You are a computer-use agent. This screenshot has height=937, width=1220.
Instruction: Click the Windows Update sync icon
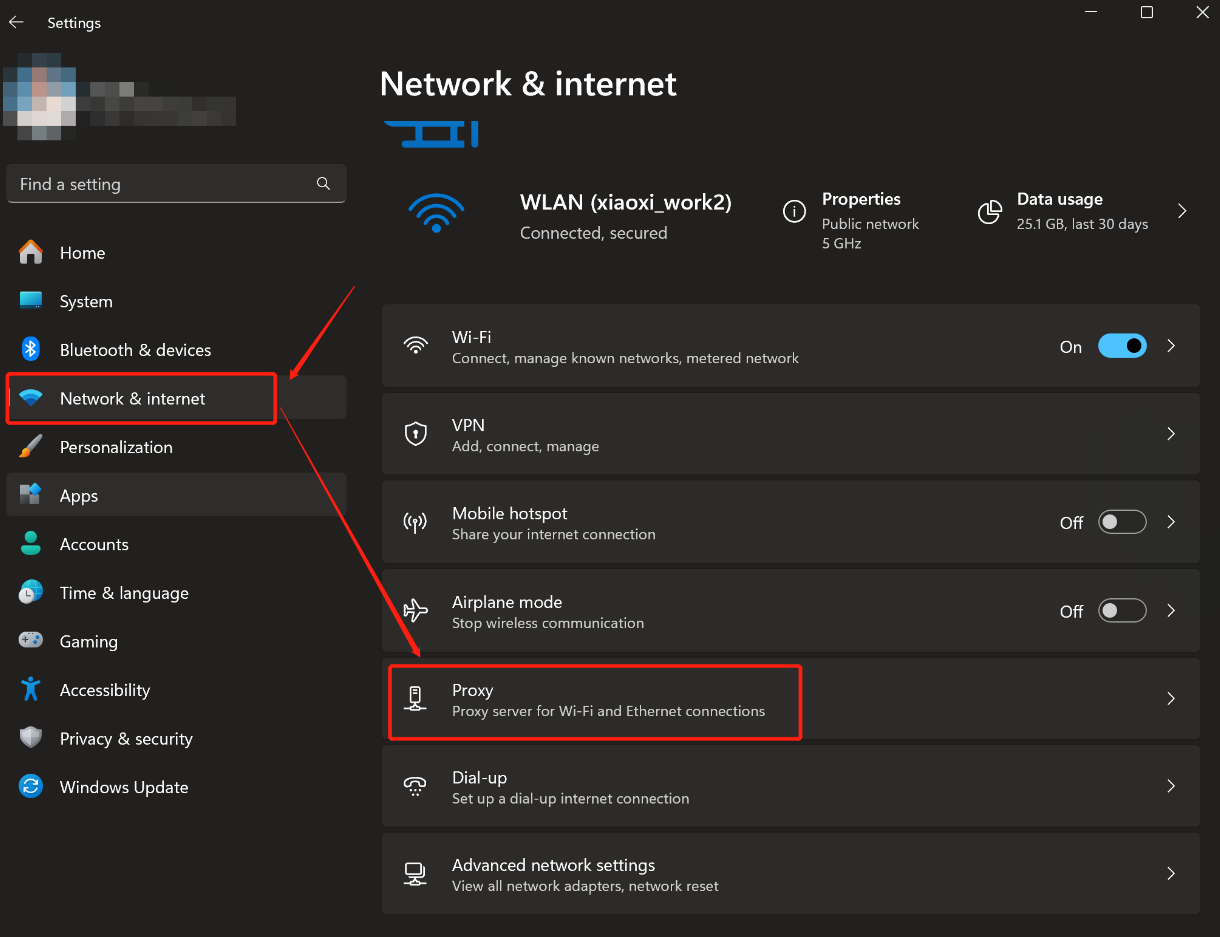click(x=31, y=787)
